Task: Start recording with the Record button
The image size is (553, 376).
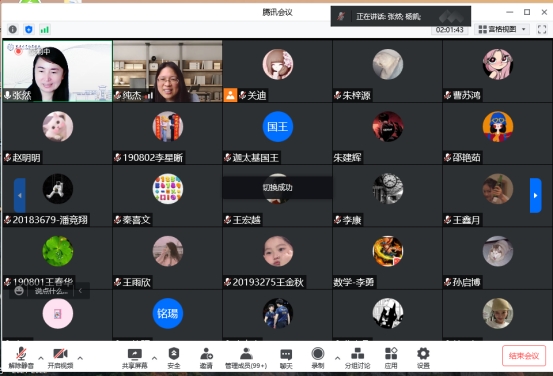Action: pyautogui.click(x=318, y=358)
